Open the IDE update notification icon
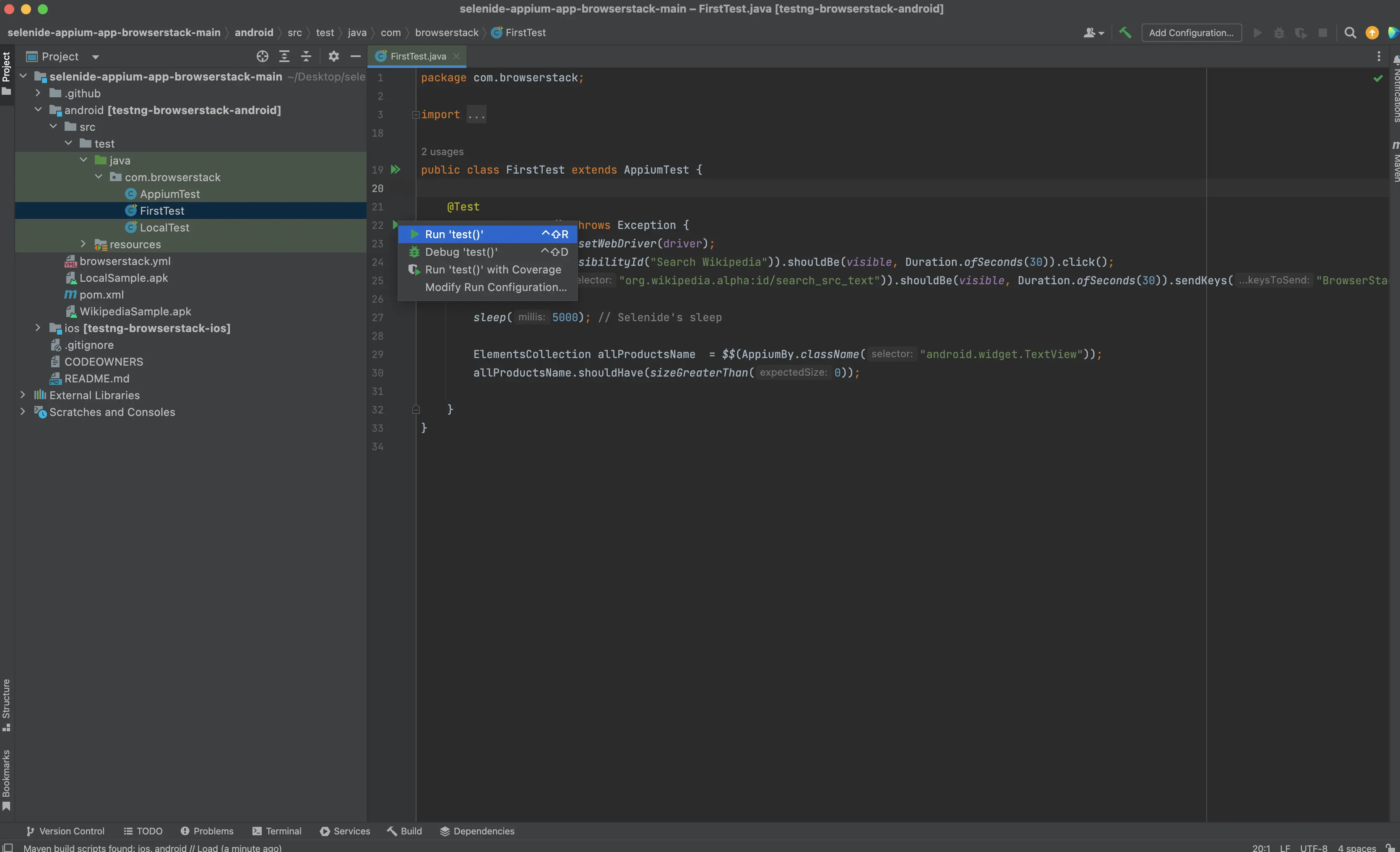The image size is (1400, 852). point(1372,33)
